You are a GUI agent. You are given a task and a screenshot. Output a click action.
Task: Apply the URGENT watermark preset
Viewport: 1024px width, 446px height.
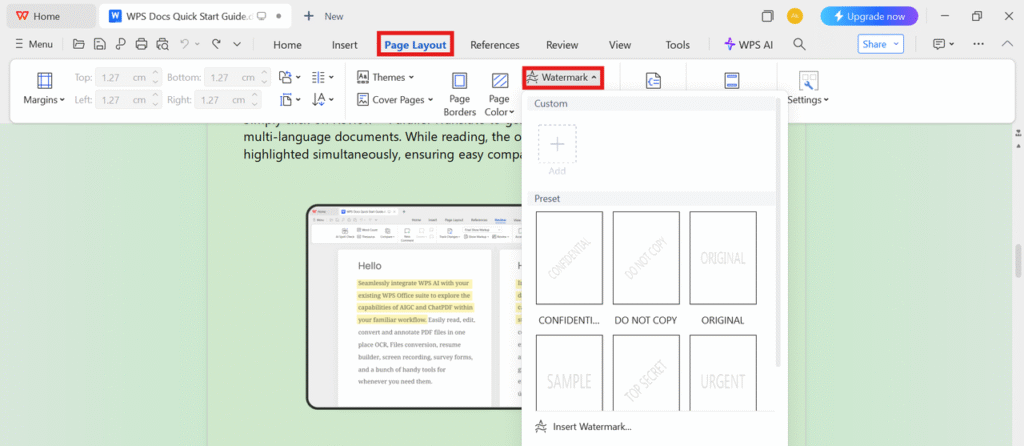(x=723, y=372)
